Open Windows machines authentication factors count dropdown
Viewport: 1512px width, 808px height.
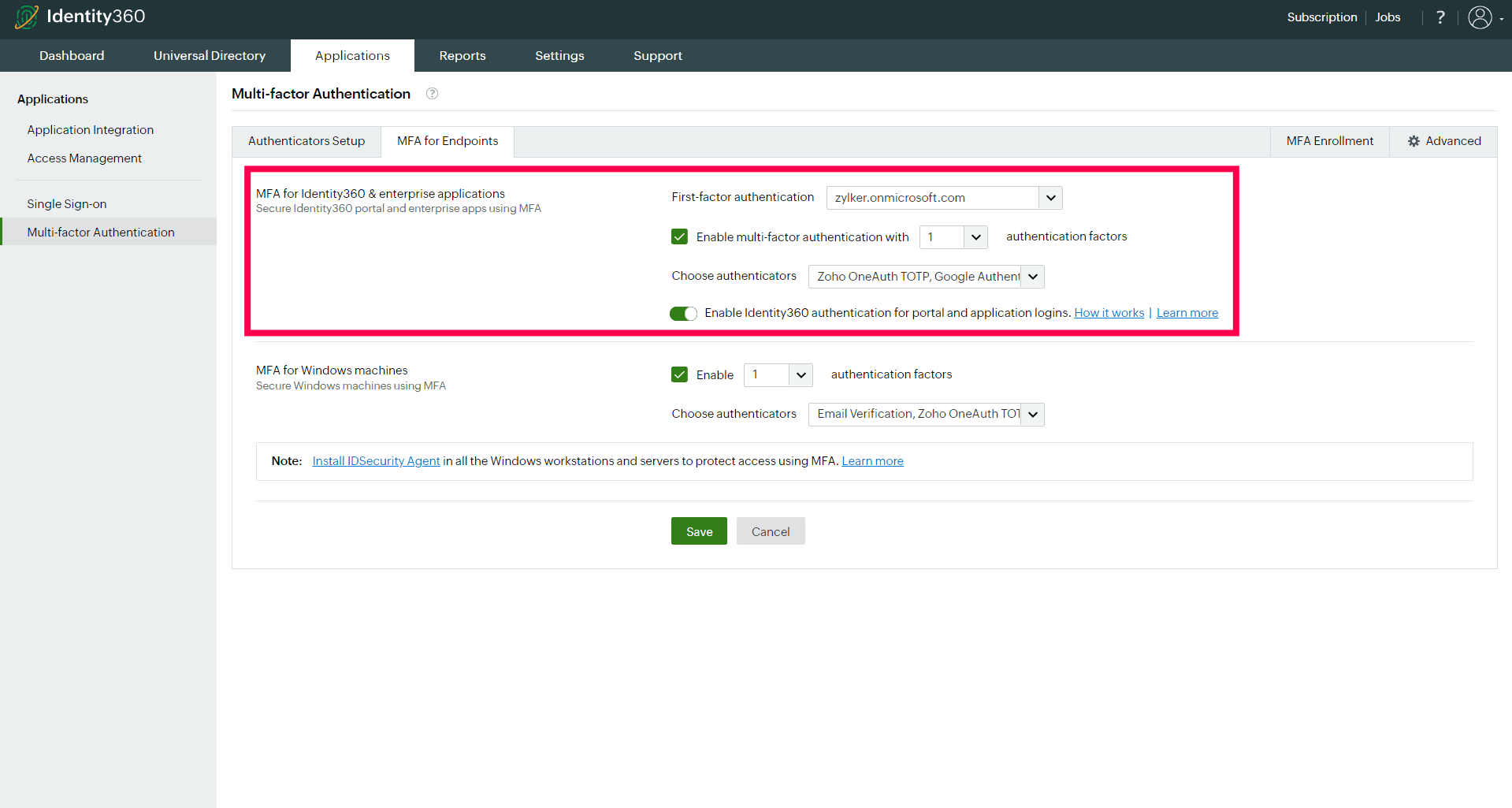click(x=778, y=375)
